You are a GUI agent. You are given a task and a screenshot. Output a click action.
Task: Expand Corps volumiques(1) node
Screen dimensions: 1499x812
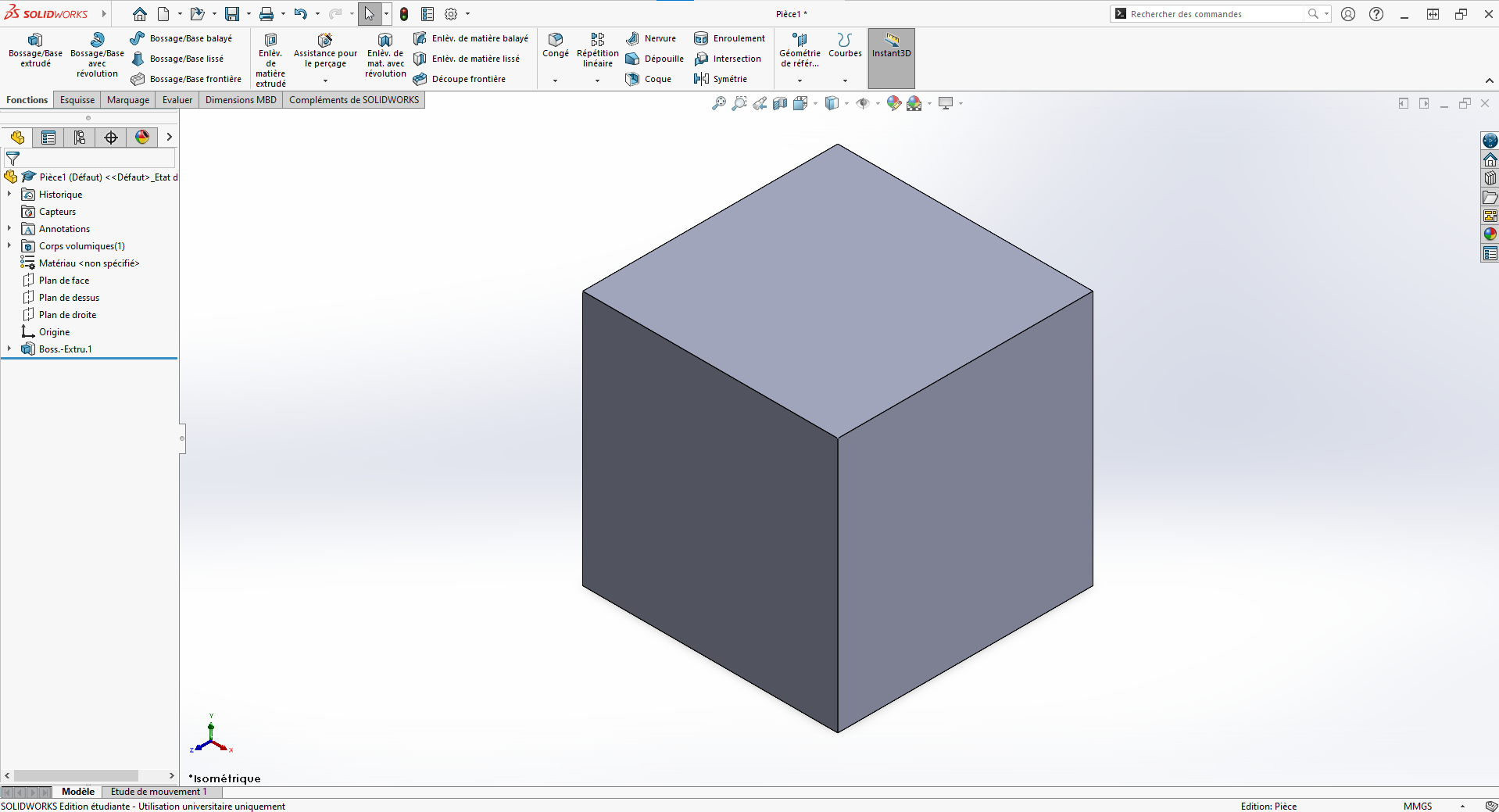tap(9, 245)
